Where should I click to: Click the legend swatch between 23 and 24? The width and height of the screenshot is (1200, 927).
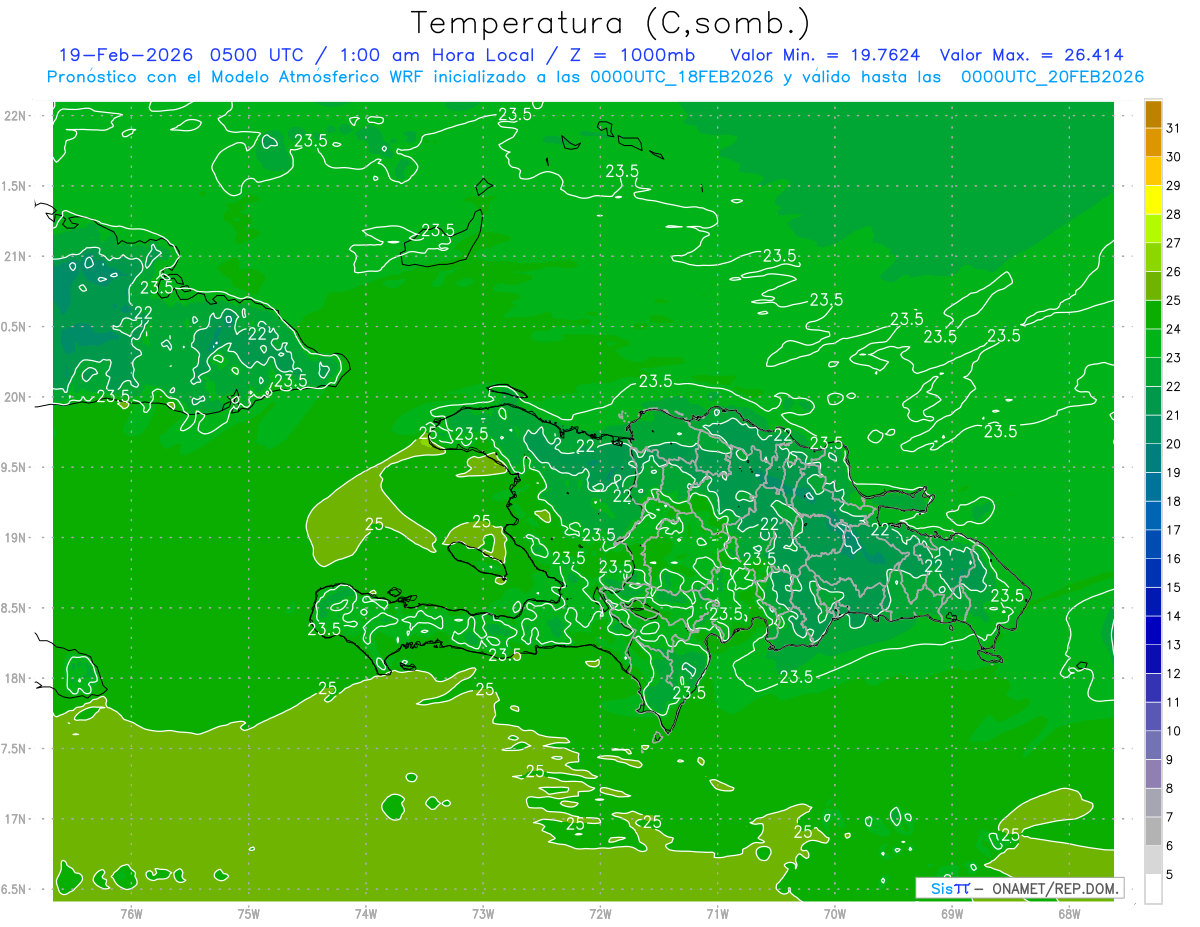(x=1153, y=343)
